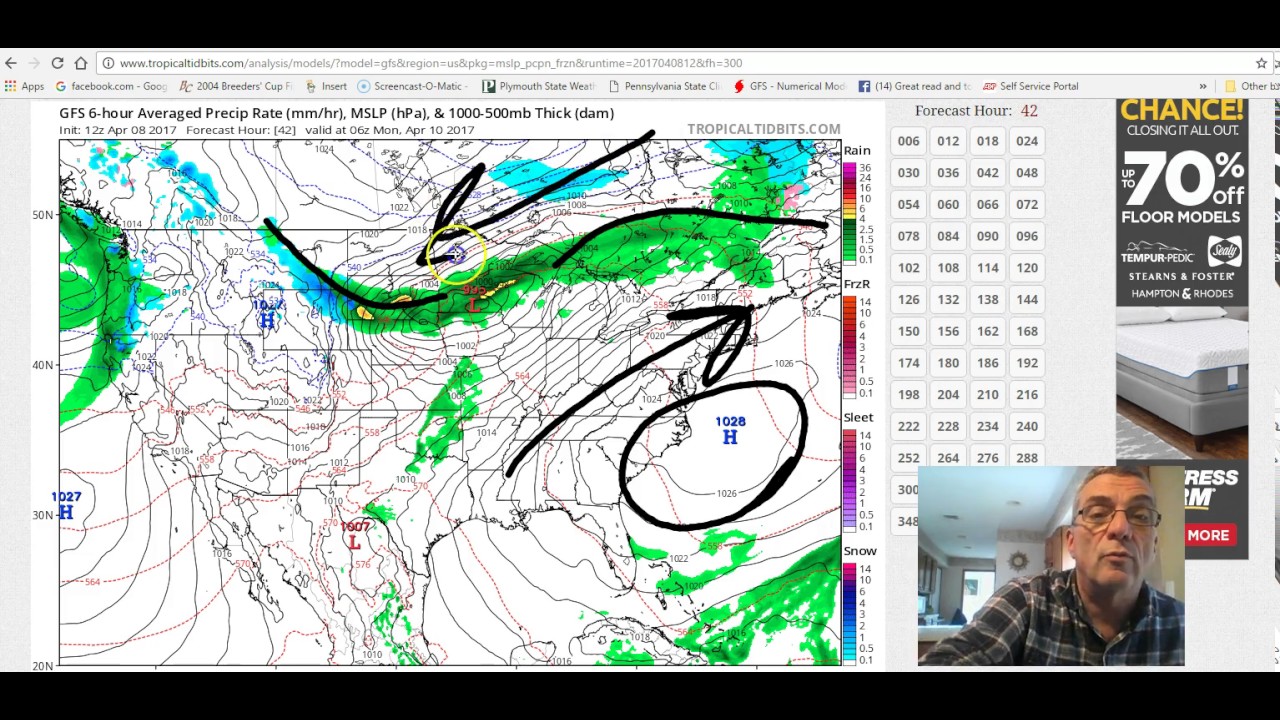Load forecast hour 168
The height and width of the screenshot is (720, 1280).
[x=1027, y=331]
